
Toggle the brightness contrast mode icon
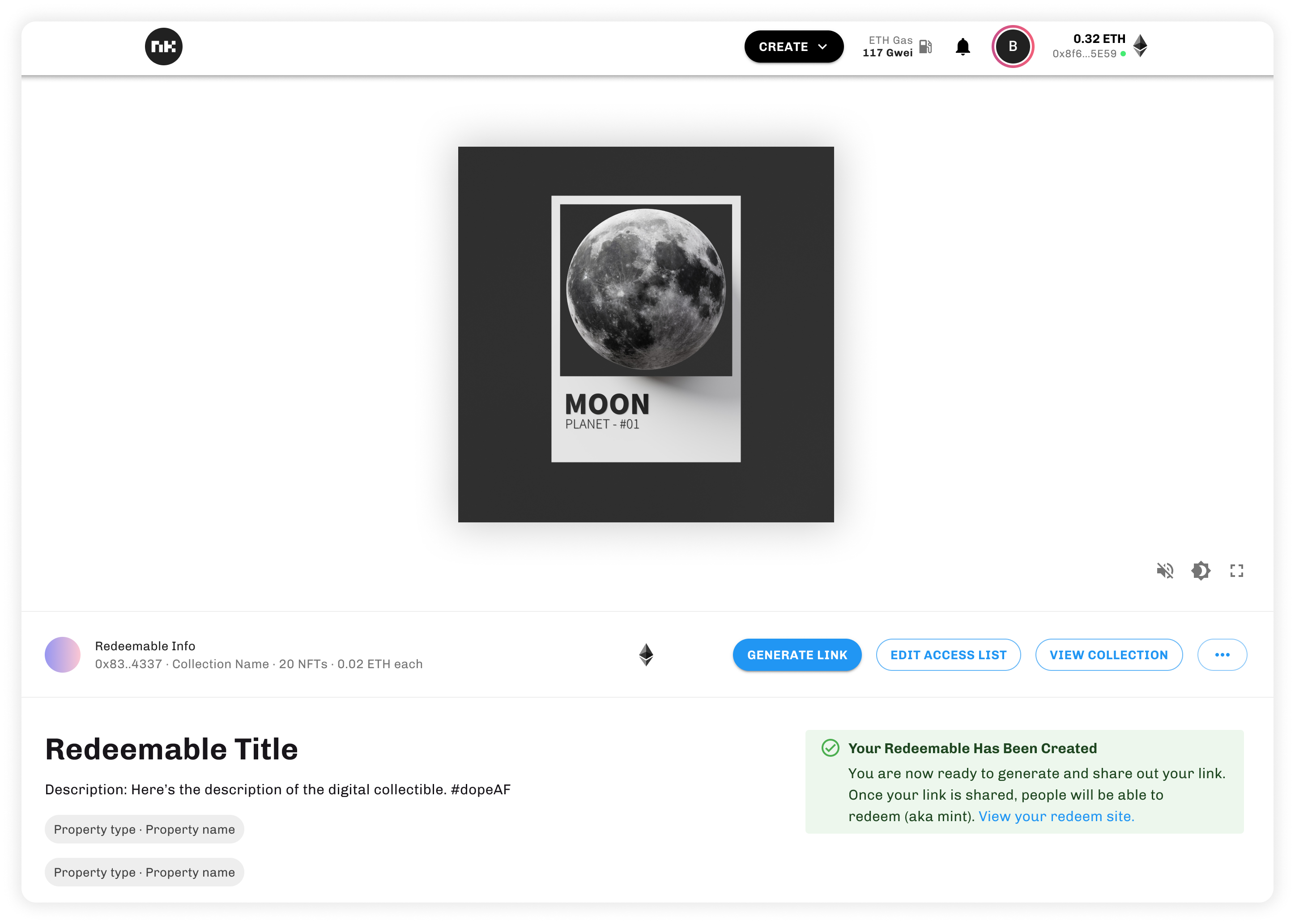tap(1201, 570)
